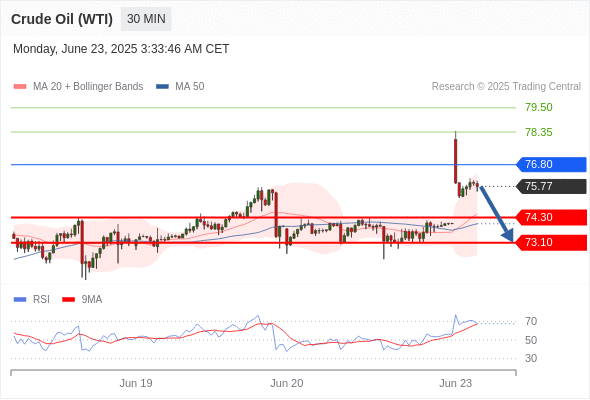Screen dimensions: 590x400
Task: Click the blue 76.80 pivot price tag
Action: [x=551, y=164]
